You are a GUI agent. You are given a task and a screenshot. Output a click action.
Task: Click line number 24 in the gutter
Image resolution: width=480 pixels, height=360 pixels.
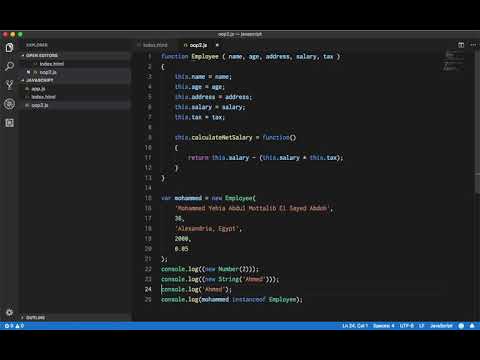click(148, 289)
